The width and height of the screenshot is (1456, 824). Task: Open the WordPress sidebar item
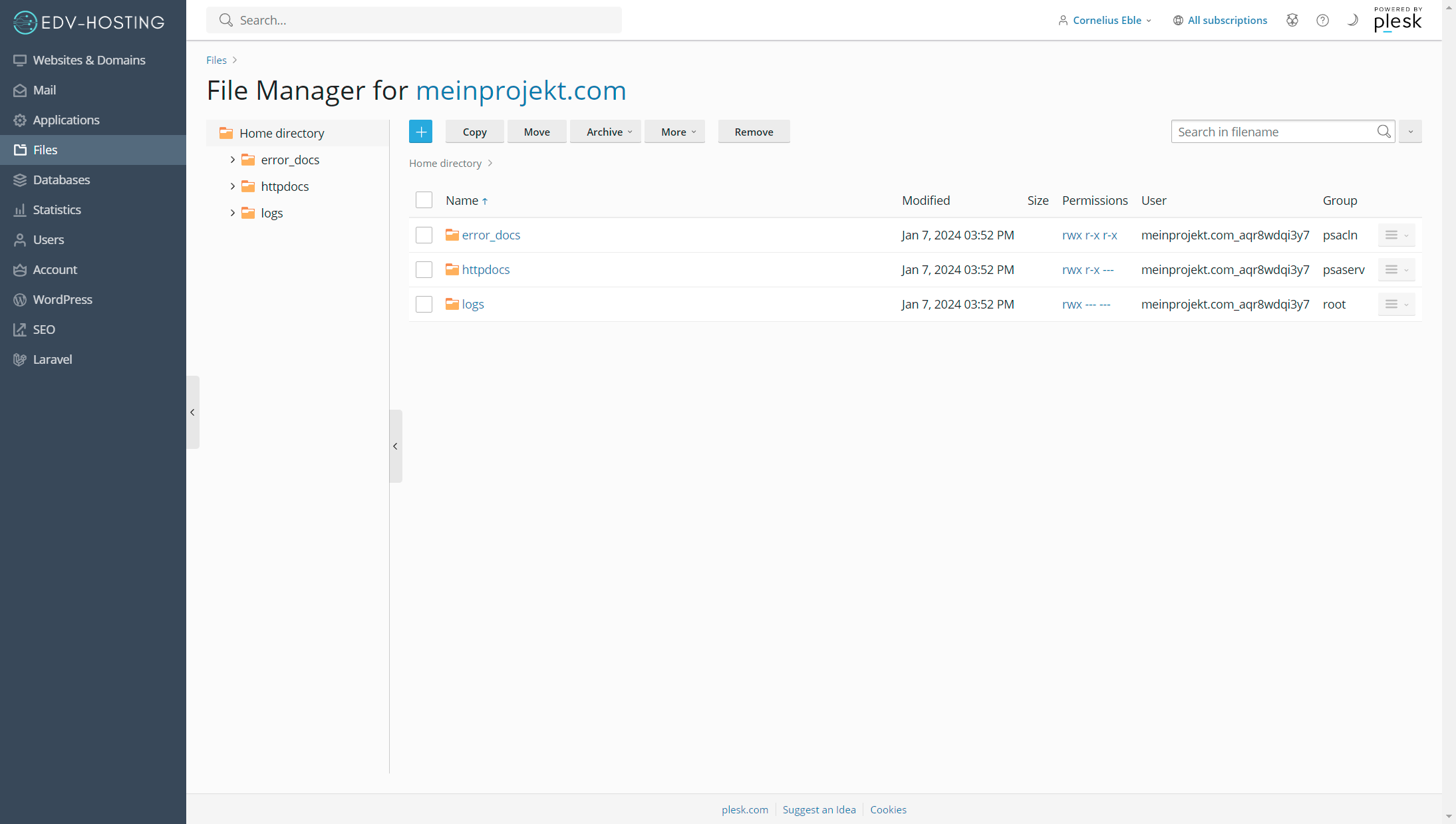[63, 299]
